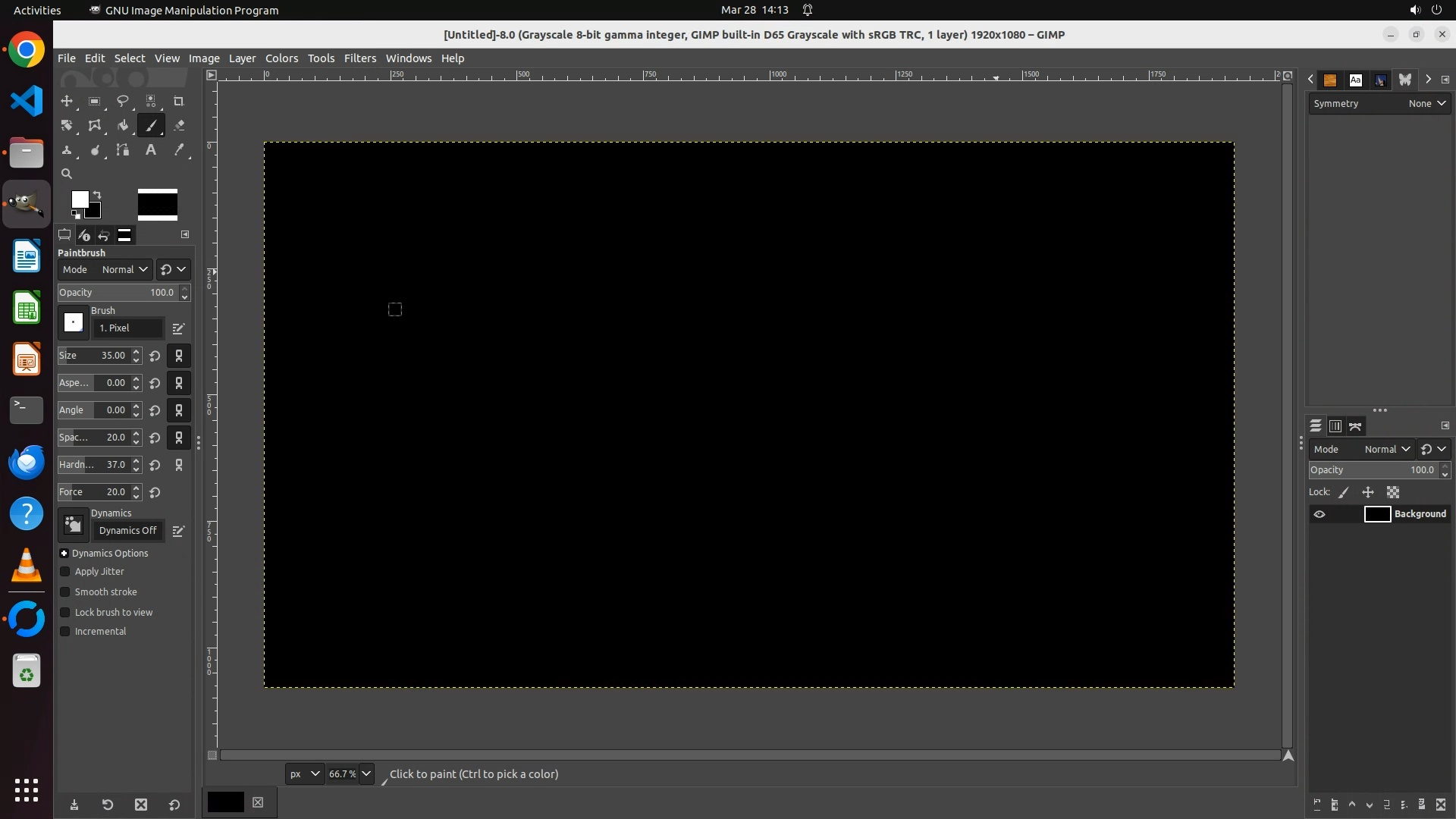Click the white foreground color swatch

click(78, 199)
